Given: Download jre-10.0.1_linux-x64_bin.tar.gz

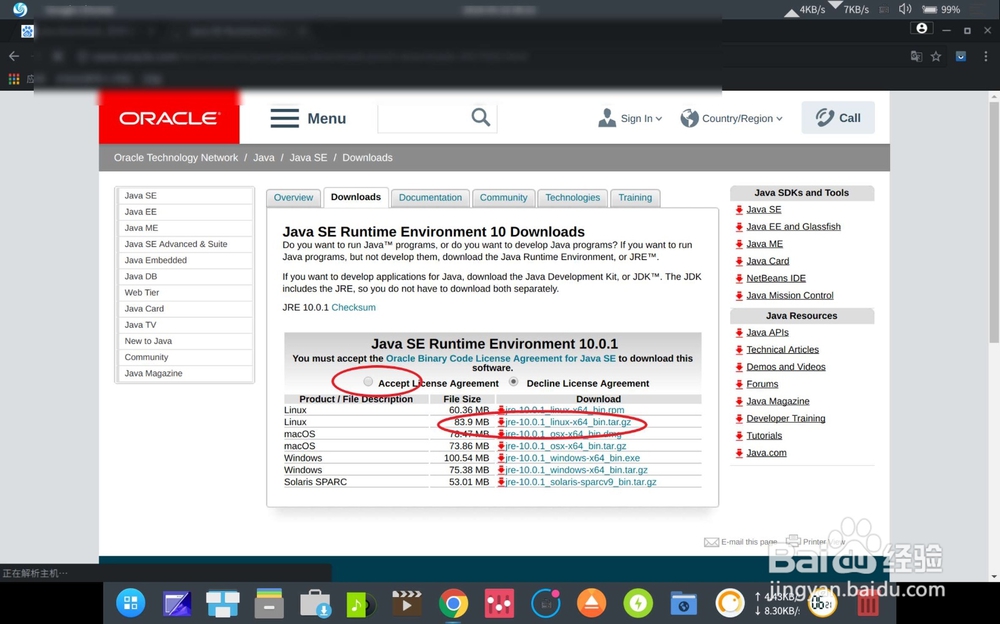Looking at the screenshot, I should click(x=568, y=422).
